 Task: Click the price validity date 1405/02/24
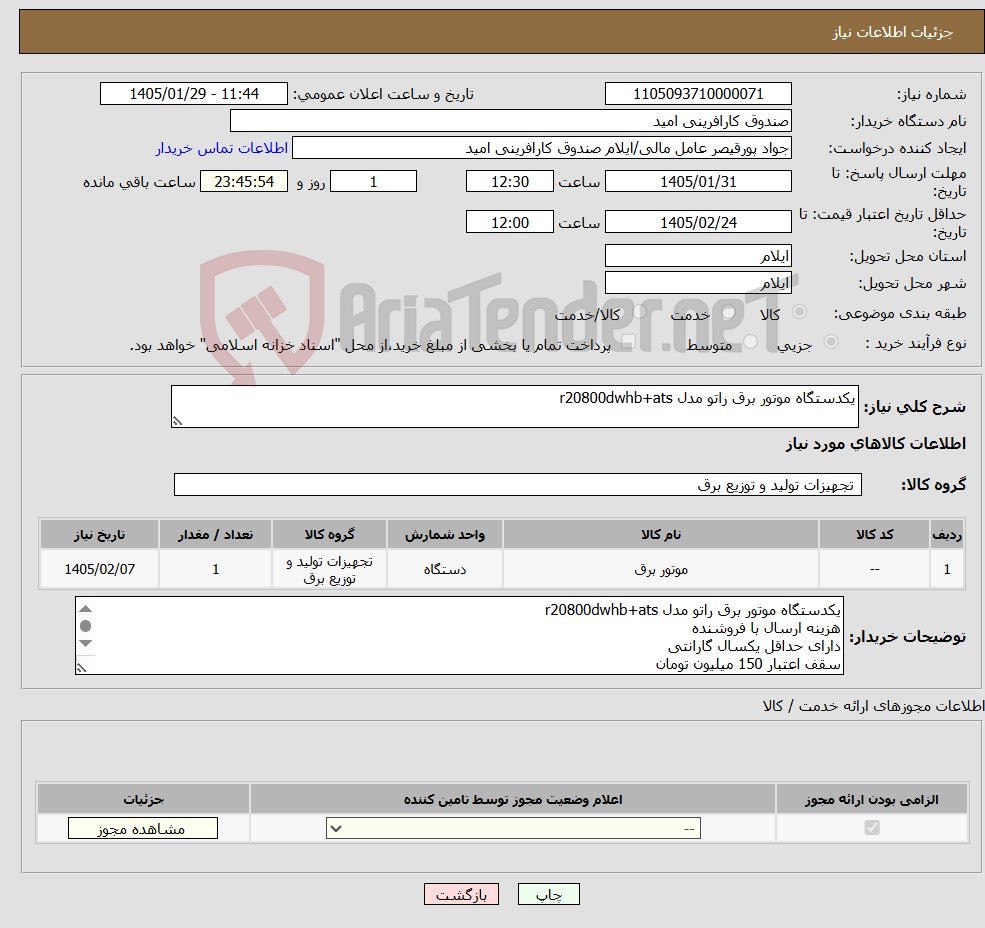coord(698,222)
